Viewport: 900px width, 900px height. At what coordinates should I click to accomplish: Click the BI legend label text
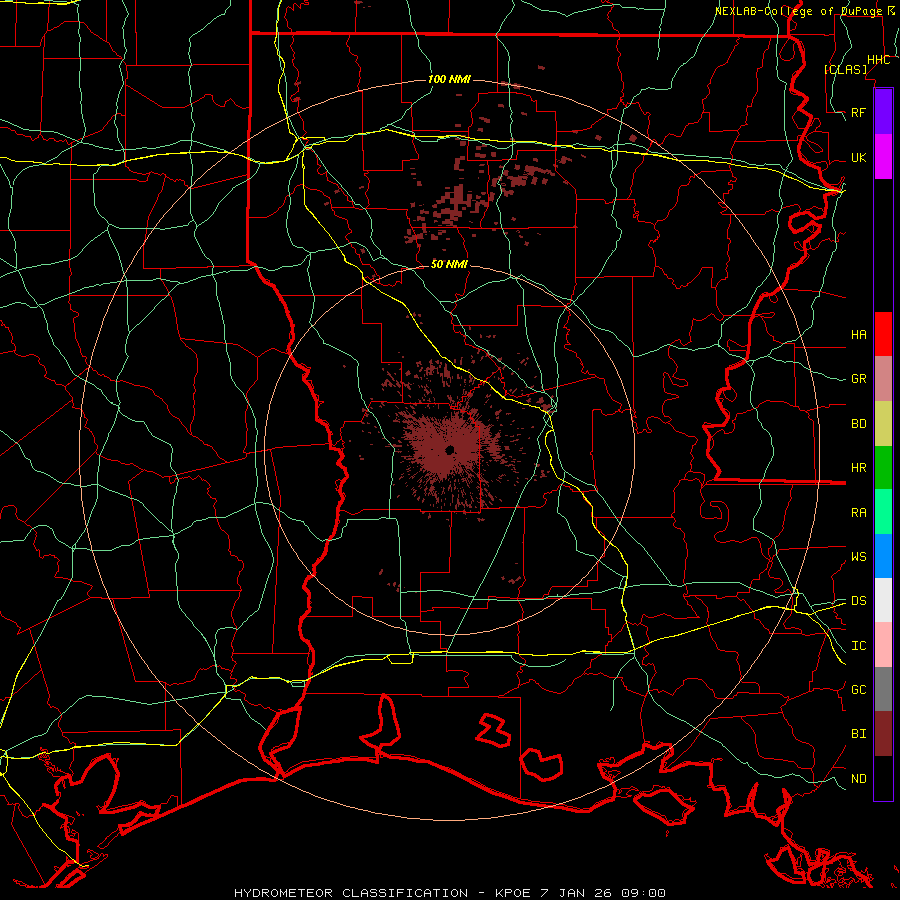pyautogui.click(x=858, y=734)
